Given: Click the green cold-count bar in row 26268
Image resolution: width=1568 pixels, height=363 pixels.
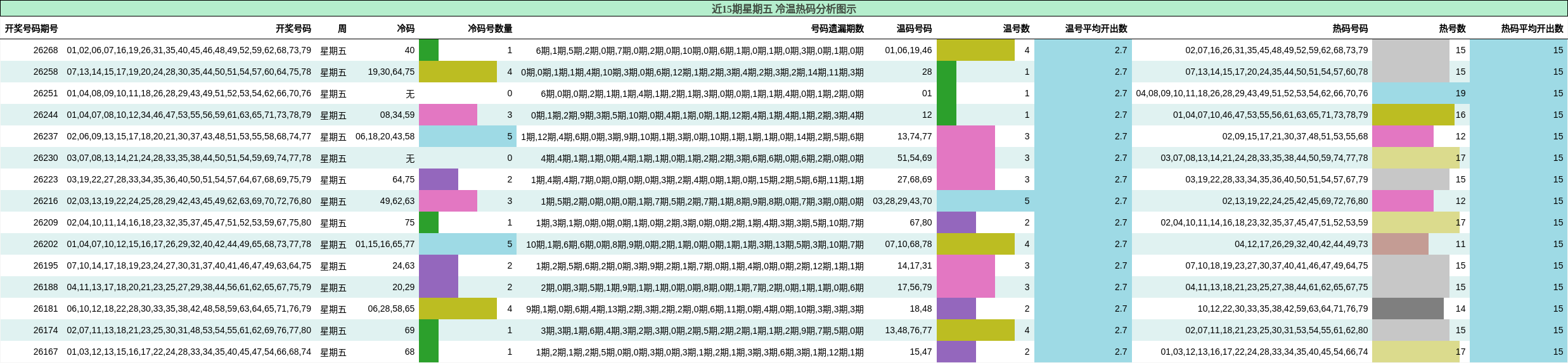Looking at the screenshot, I should coord(428,50).
